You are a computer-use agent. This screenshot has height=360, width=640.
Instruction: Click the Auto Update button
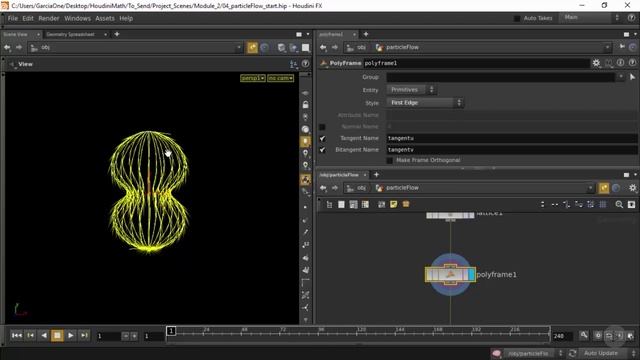[x=601, y=353]
